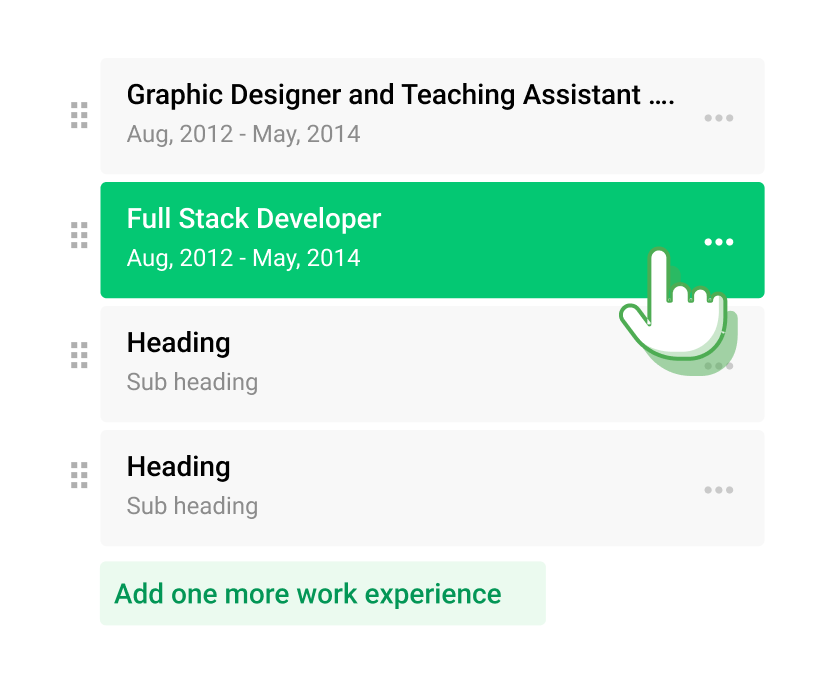The width and height of the screenshot is (826, 674).
Task: Select the date range under Full Stack Developer
Action: tap(243, 258)
